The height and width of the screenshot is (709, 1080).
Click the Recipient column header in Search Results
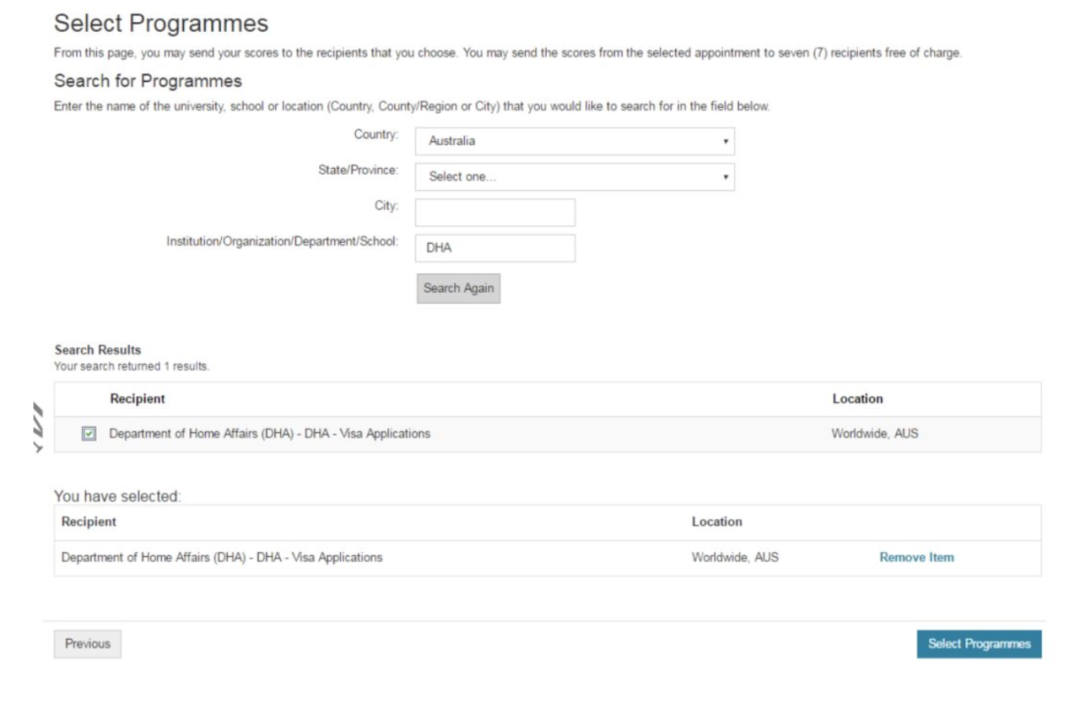coord(137,399)
